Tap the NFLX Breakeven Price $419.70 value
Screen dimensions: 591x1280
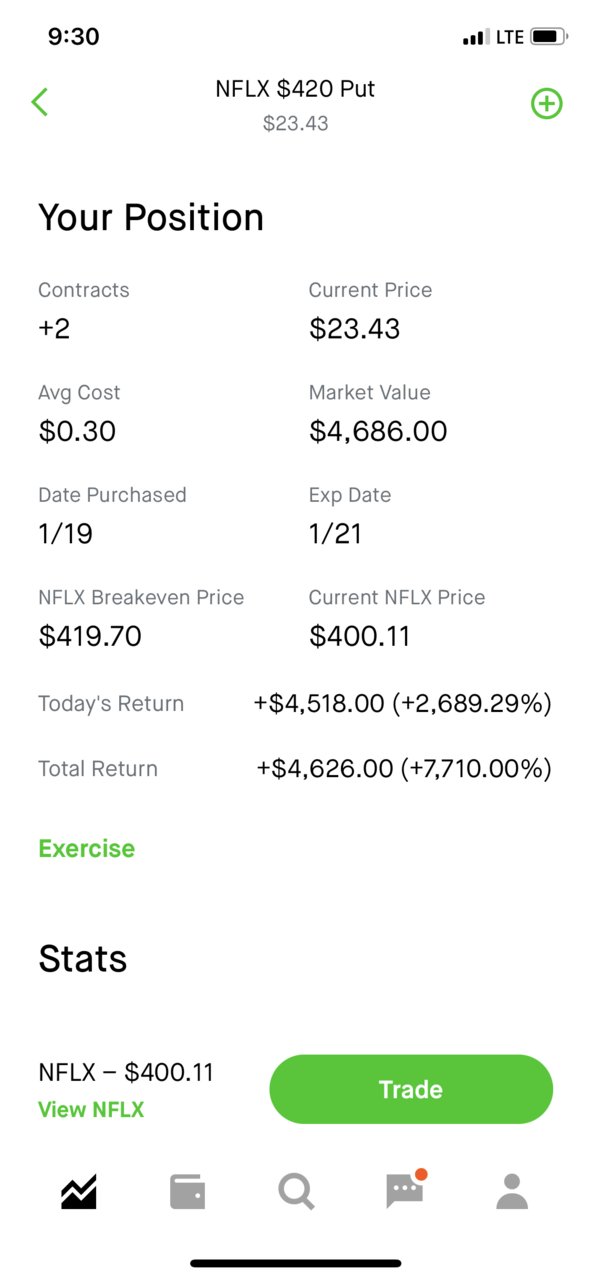coord(90,636)
